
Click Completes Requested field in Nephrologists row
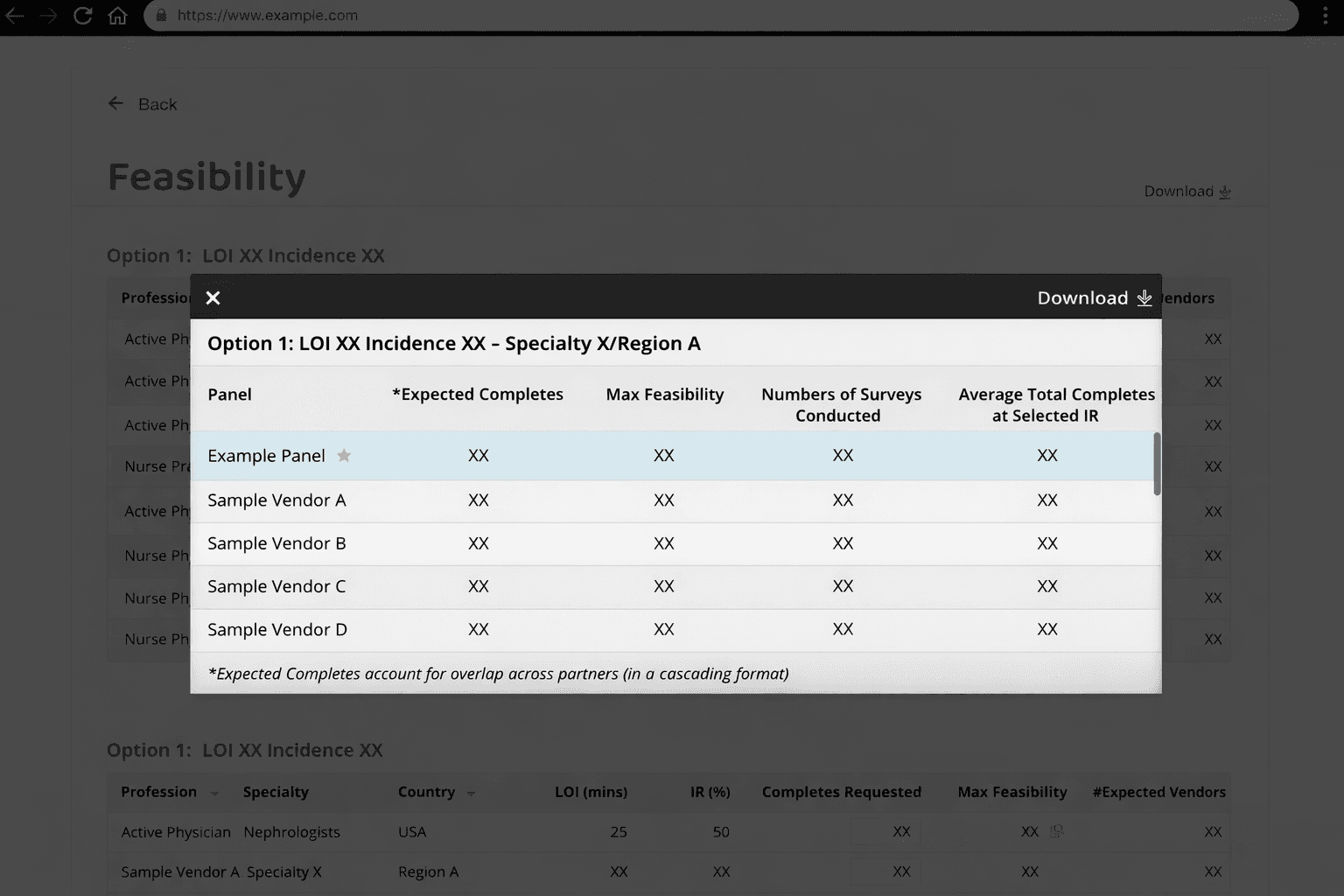tap(885, 832)
